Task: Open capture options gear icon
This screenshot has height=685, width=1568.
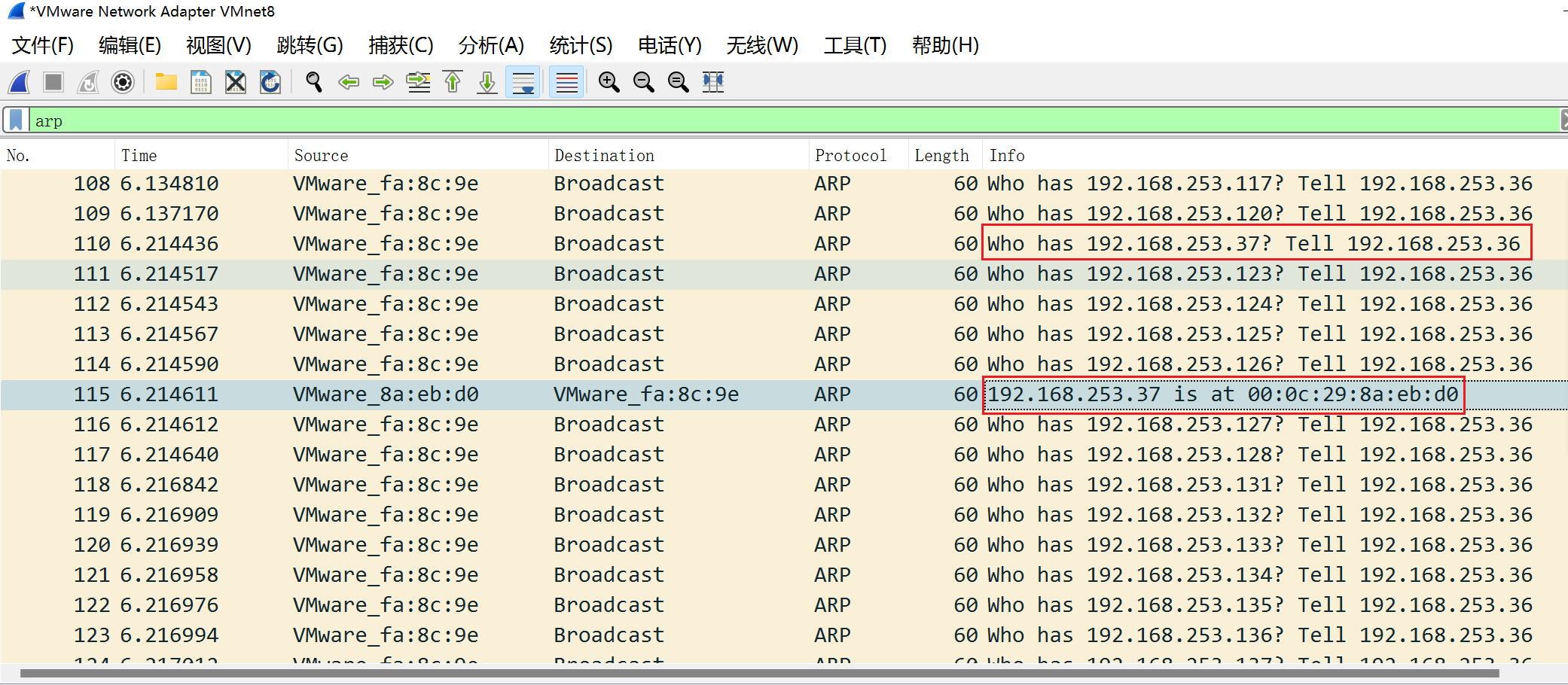Action: (x=123, y=82)
